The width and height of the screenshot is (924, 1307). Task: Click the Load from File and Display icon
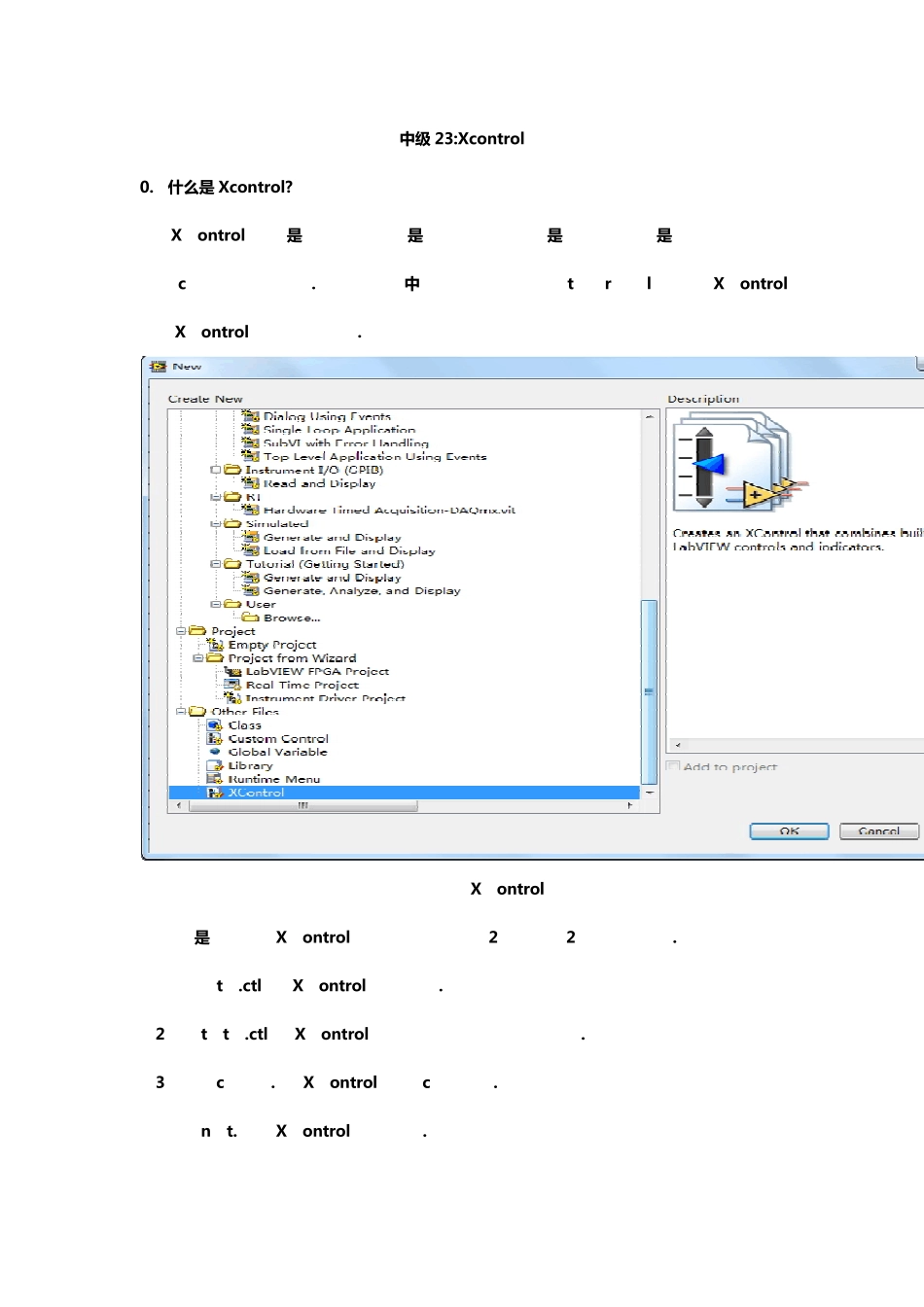[251, 550]
